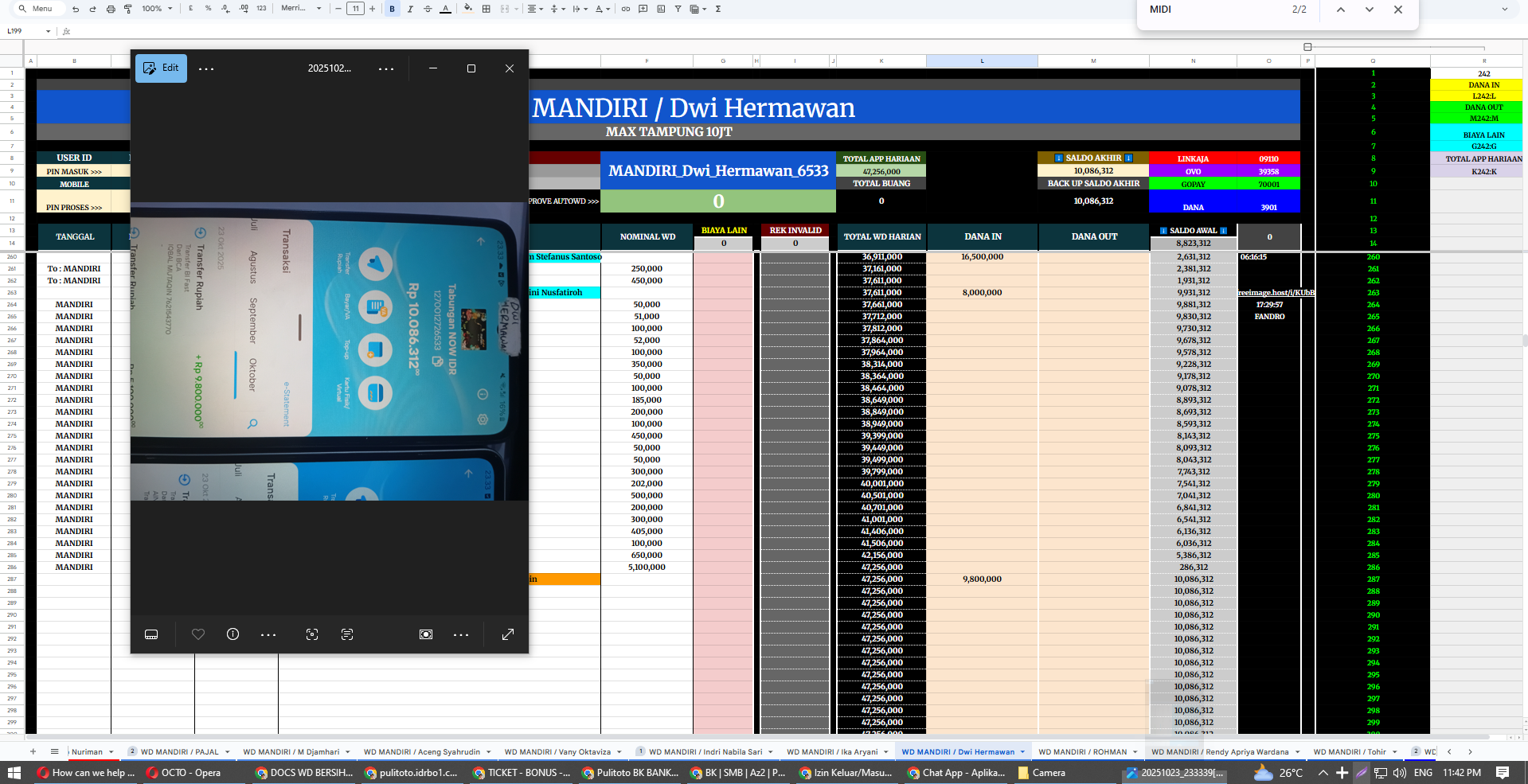This screenshot has height=784, width=1528.
Task: Insert a chart from toolbar
Action: [661, 9]
